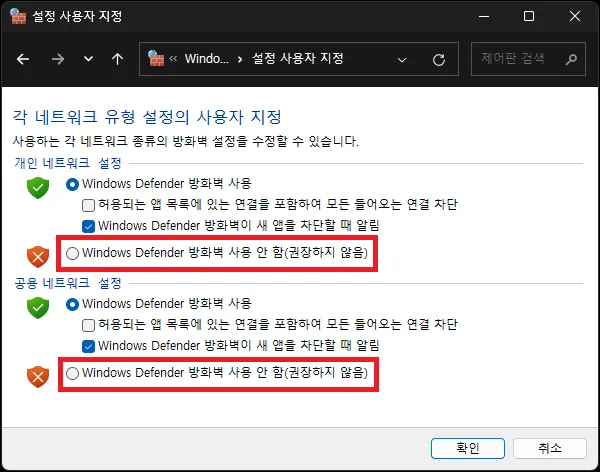Viewport: 600px width, 472px height.
Task: Open the Windo... breadcrumb in address bar
Action: [207, 59]
